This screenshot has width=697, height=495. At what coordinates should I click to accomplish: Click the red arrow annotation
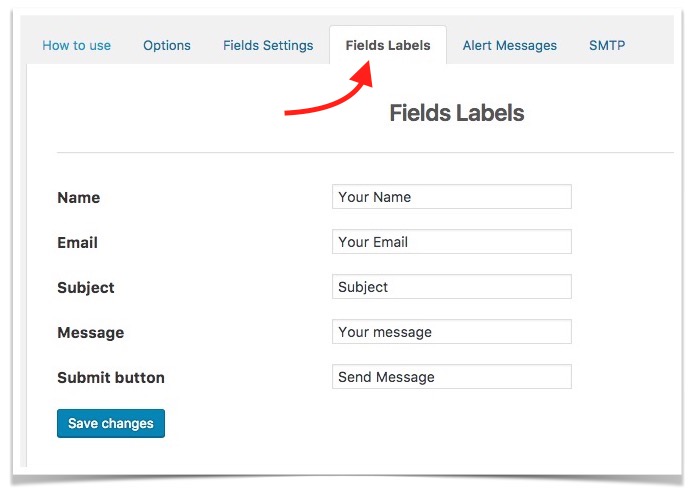pos(331,94)
